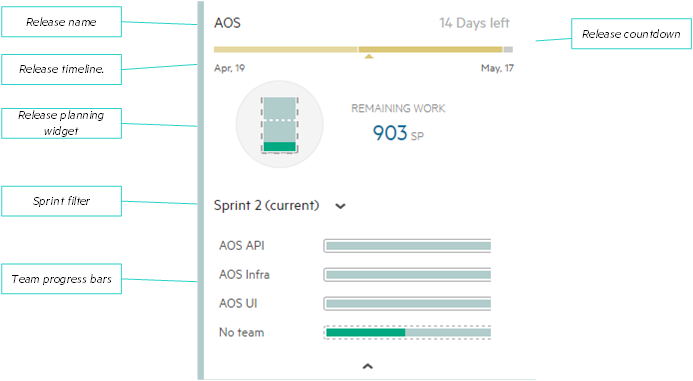The width and height of the screenshot is (693, 381).
Task: Collapse the panel with the bottom chevron
Action: point(368,366)
